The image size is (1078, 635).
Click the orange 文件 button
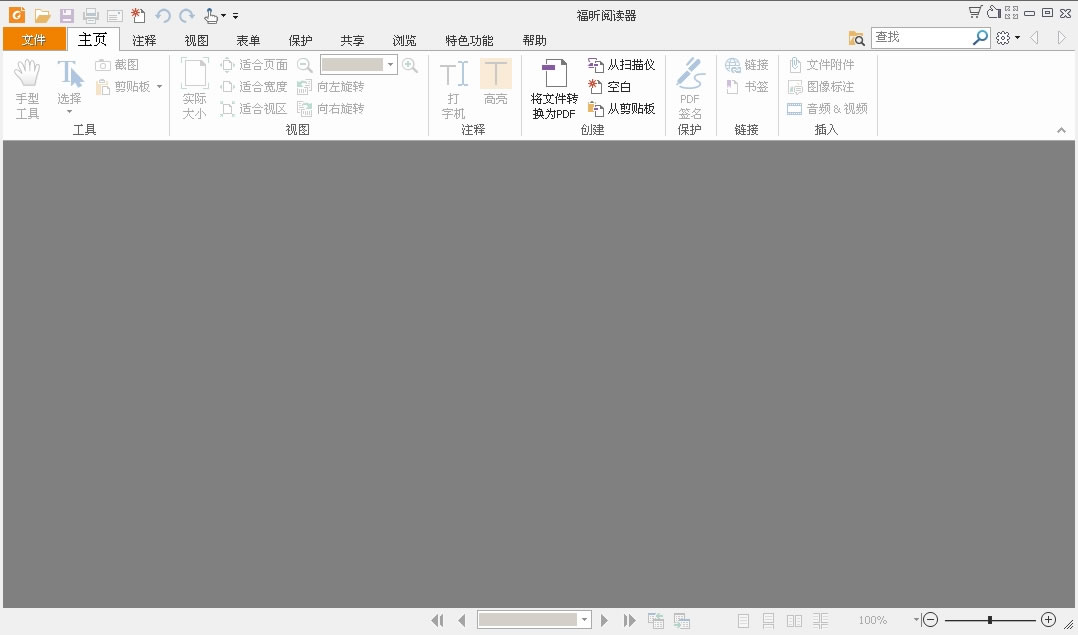[x=34, y=40]
